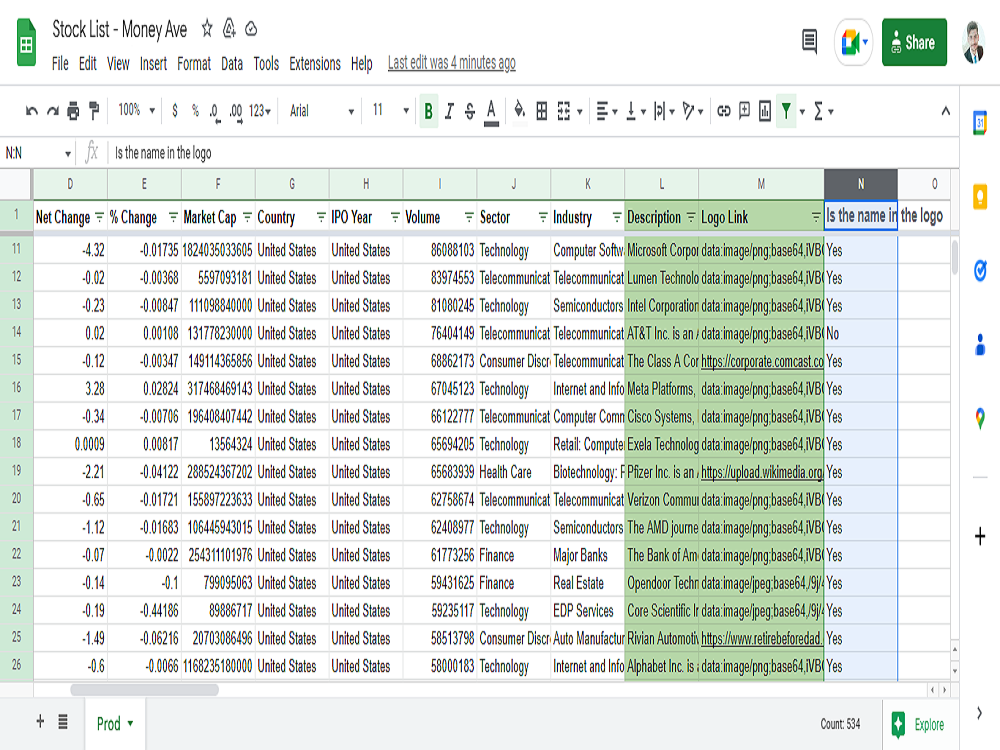Screen dimensions: 1000x750
Task: Open Google Maps side panel icon
Action: [980, 418]
